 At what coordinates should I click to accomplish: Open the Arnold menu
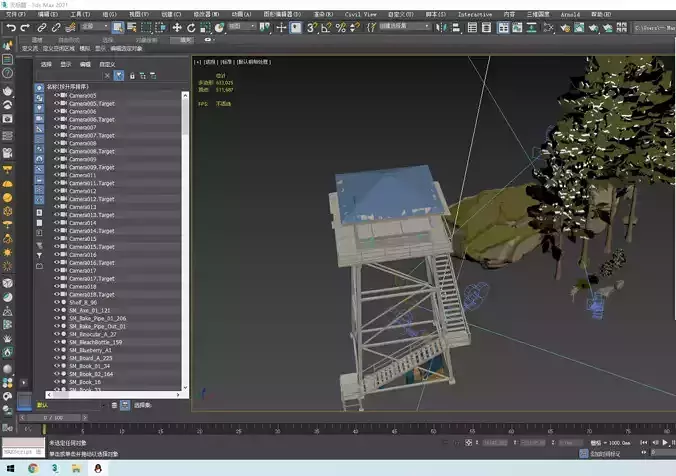tap(570, 14)
